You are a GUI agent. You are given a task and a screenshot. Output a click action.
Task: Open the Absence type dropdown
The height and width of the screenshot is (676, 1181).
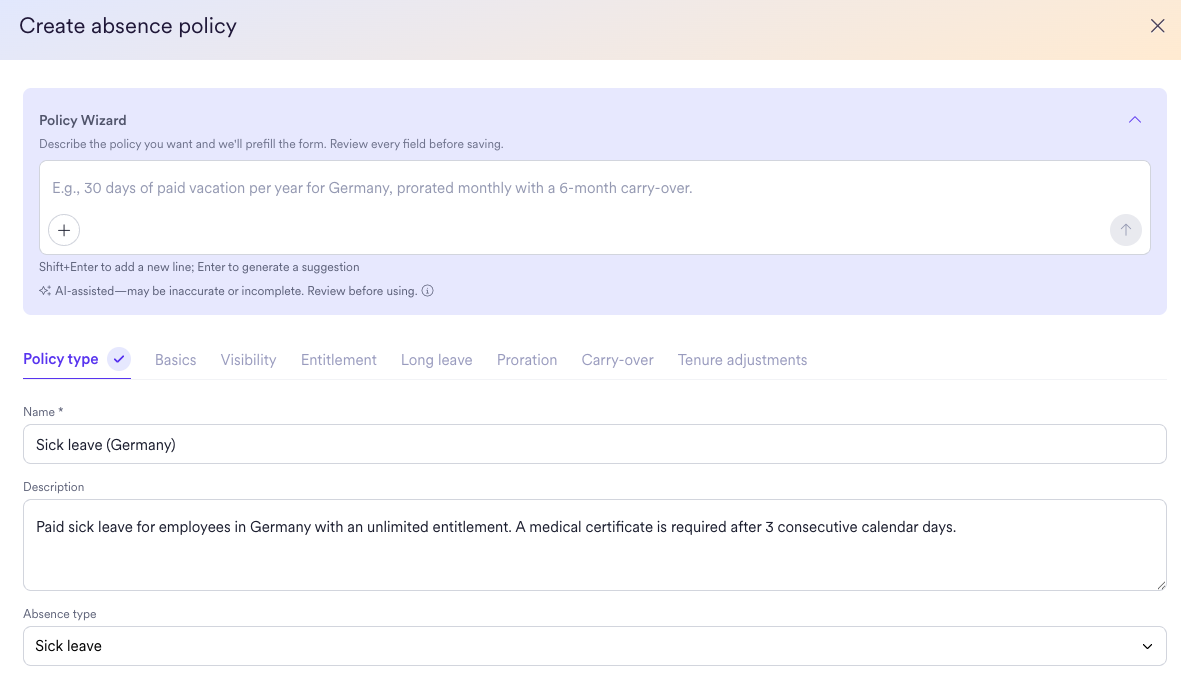tap(594, 646)
